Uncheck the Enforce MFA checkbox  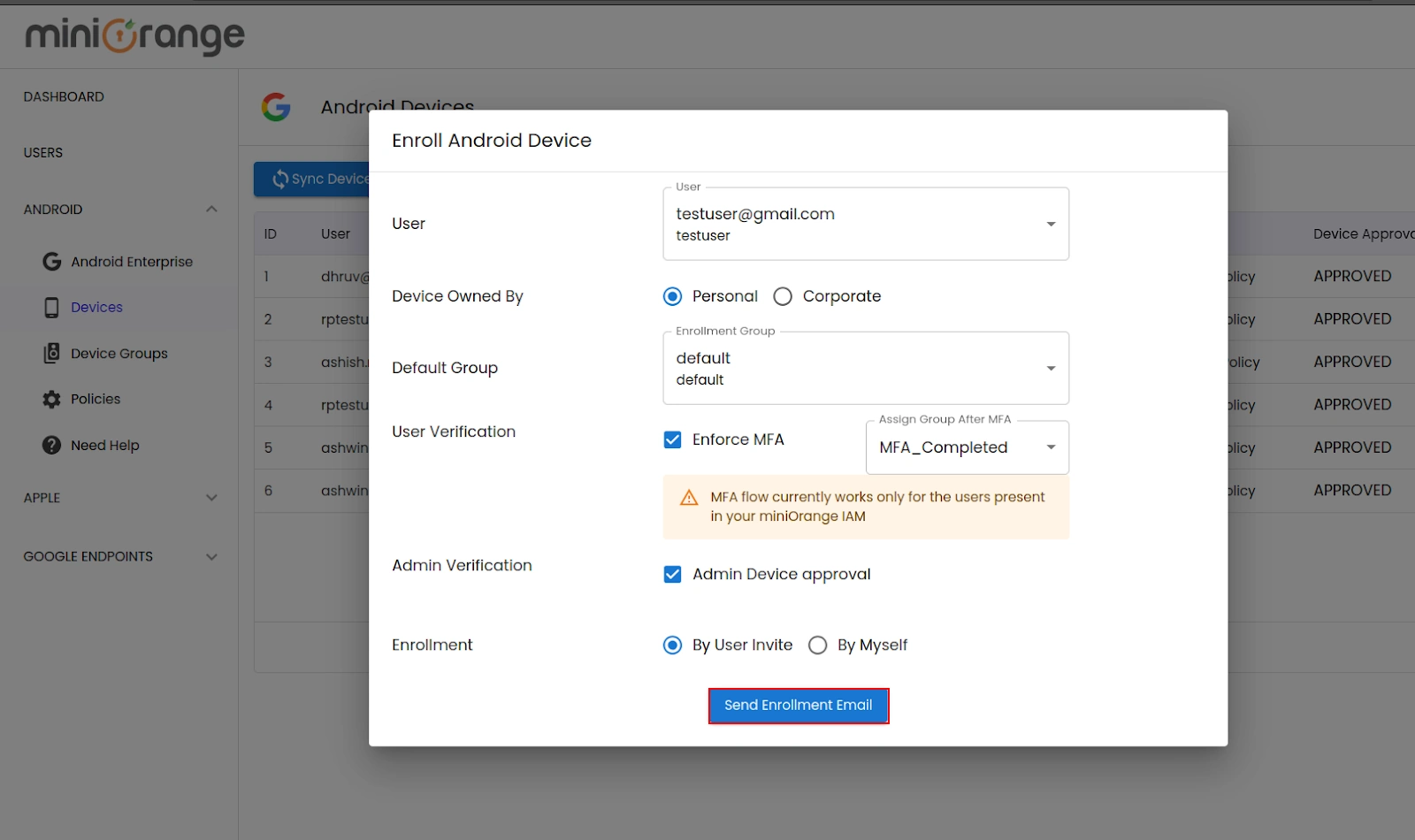673,439
